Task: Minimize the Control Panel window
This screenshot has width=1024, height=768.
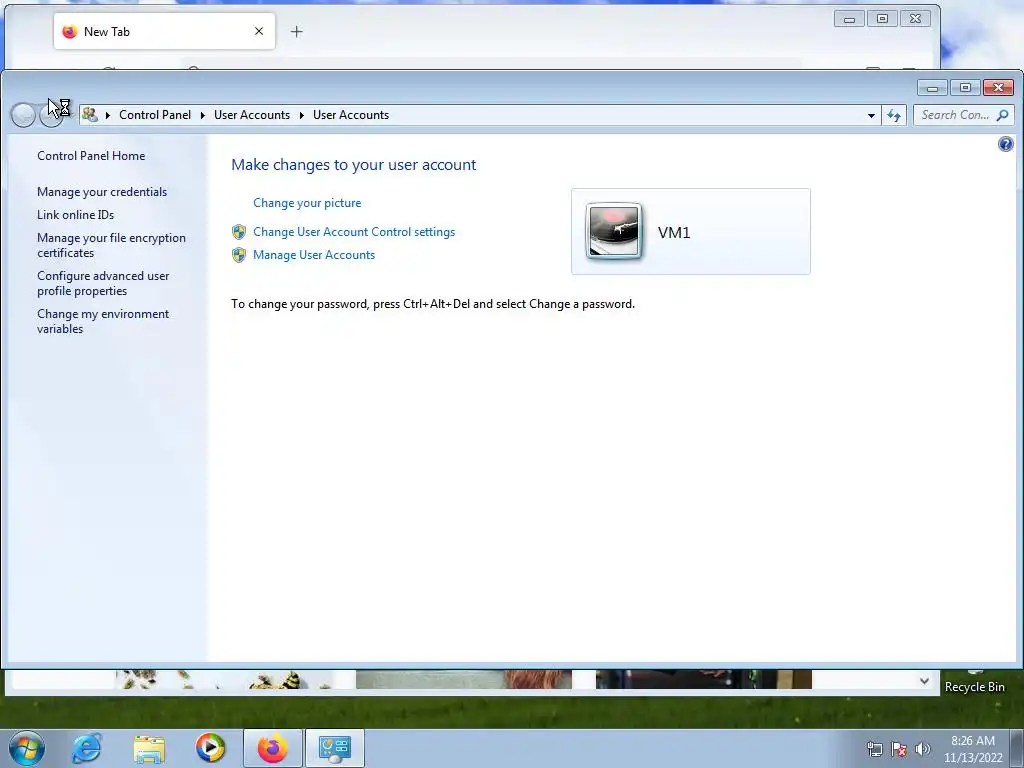Action: click(x=933, y=88)
